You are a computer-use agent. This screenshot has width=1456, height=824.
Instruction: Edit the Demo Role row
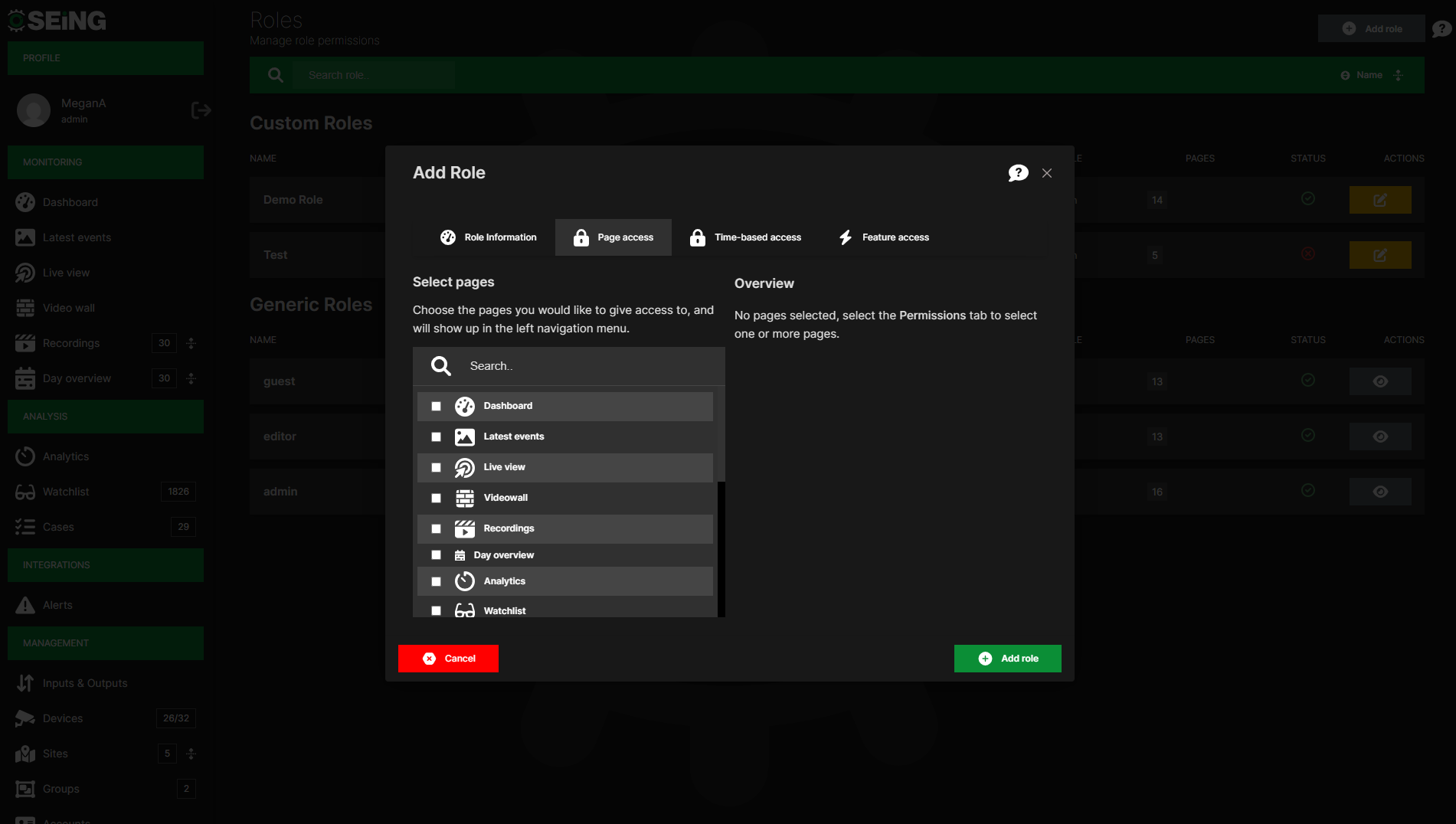coord(1380,200)
